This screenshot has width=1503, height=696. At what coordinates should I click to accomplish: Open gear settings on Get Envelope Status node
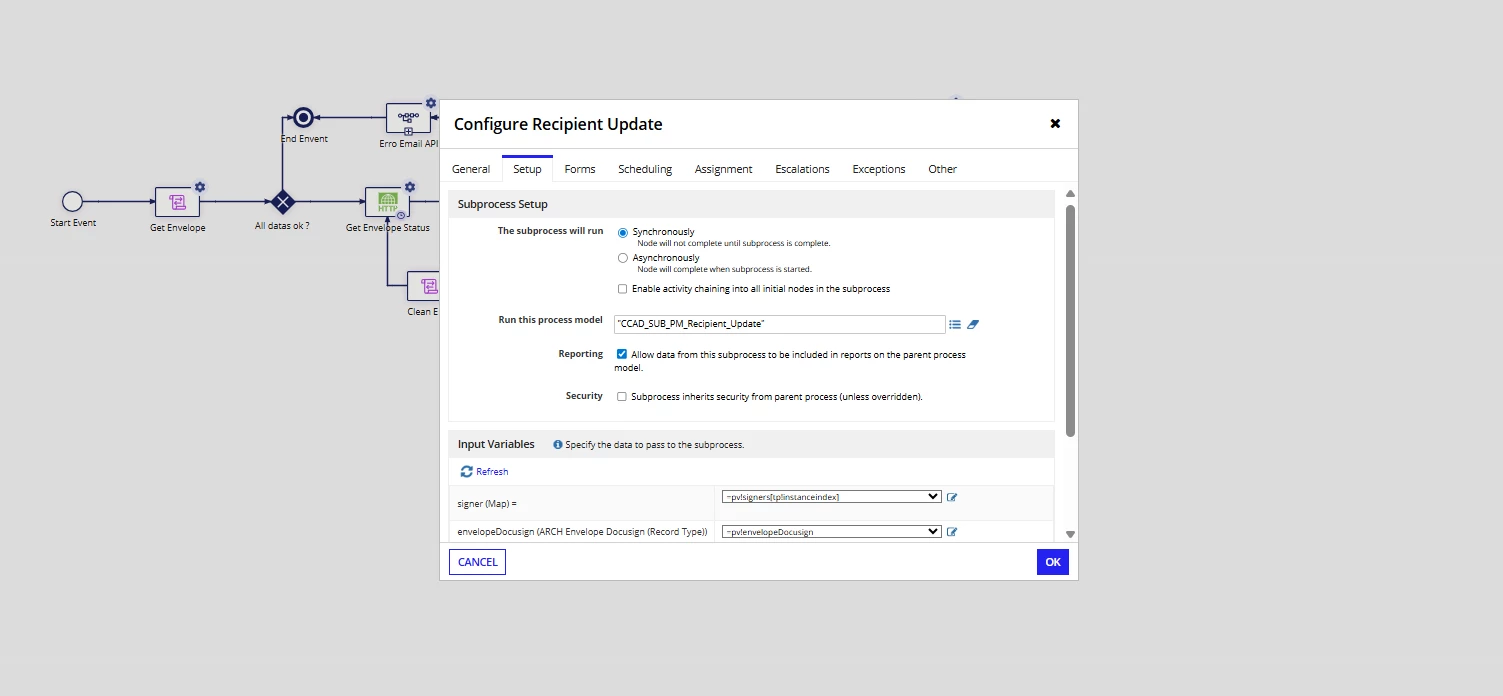pyautogui.click(x=410, y=187)
